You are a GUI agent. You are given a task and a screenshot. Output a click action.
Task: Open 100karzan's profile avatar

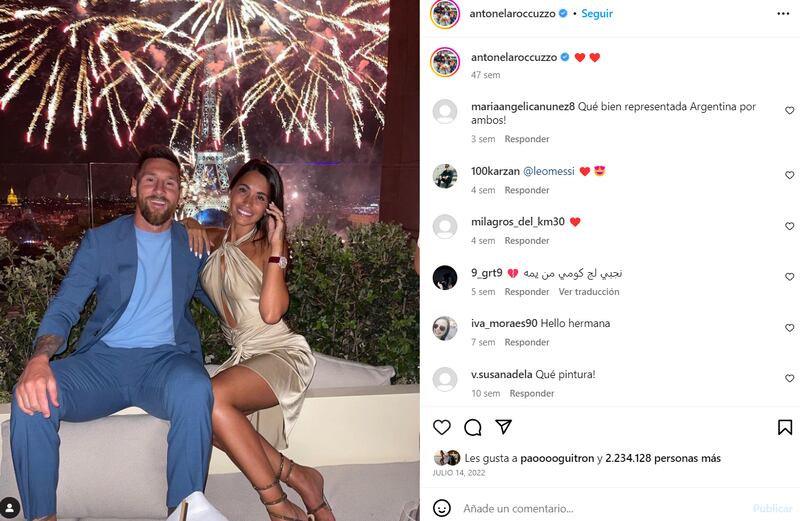point(445,177)
